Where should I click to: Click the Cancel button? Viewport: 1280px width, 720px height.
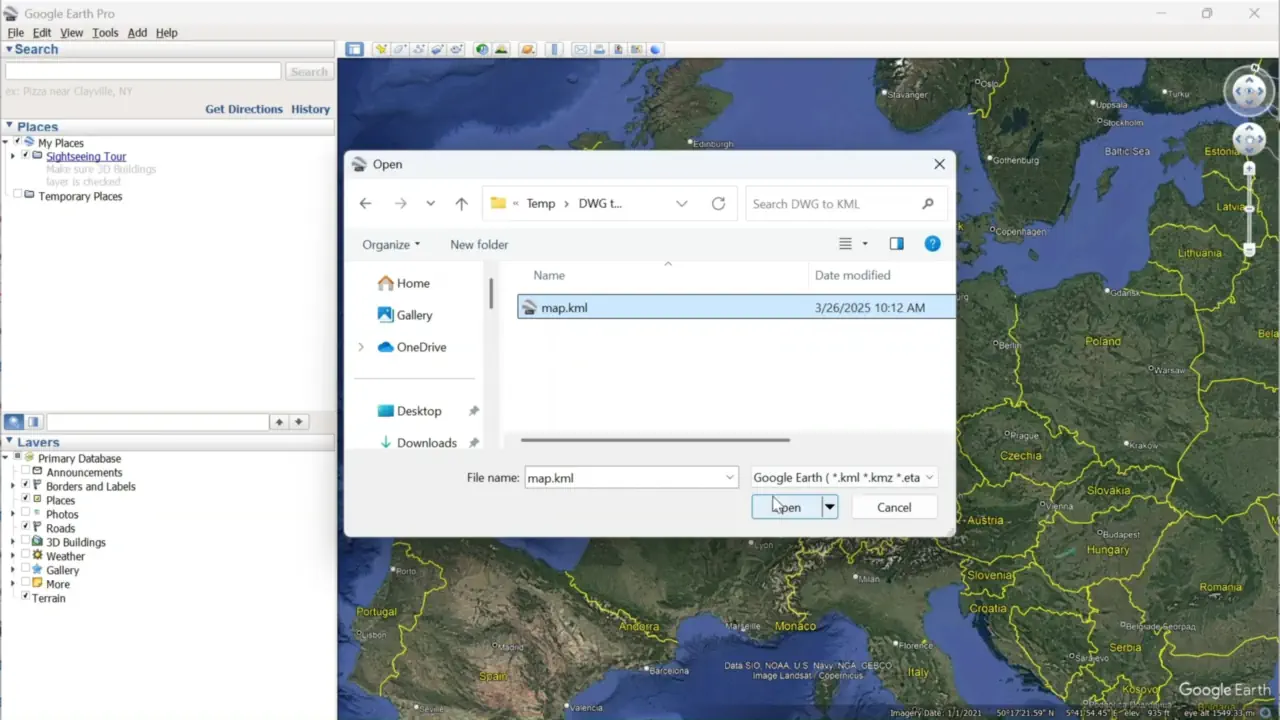tap(894, 507)
